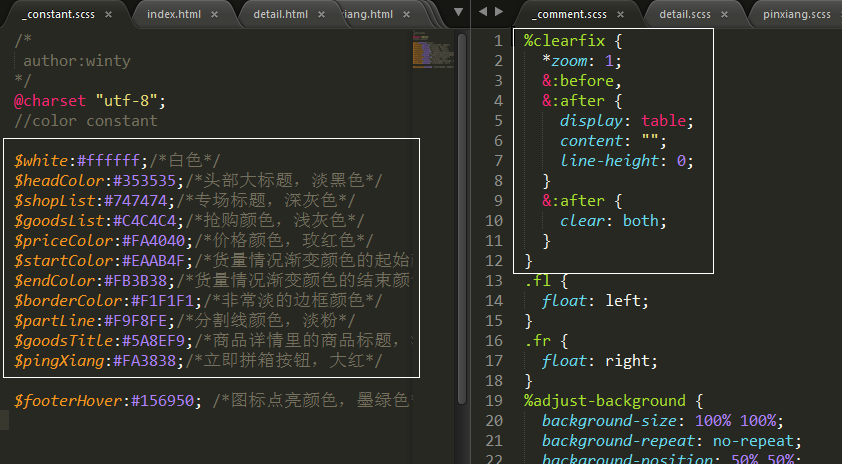Switch to the _comment.scss tab
Image resolution: width=842 pixels, height=464 pixels.
[570, 14]
